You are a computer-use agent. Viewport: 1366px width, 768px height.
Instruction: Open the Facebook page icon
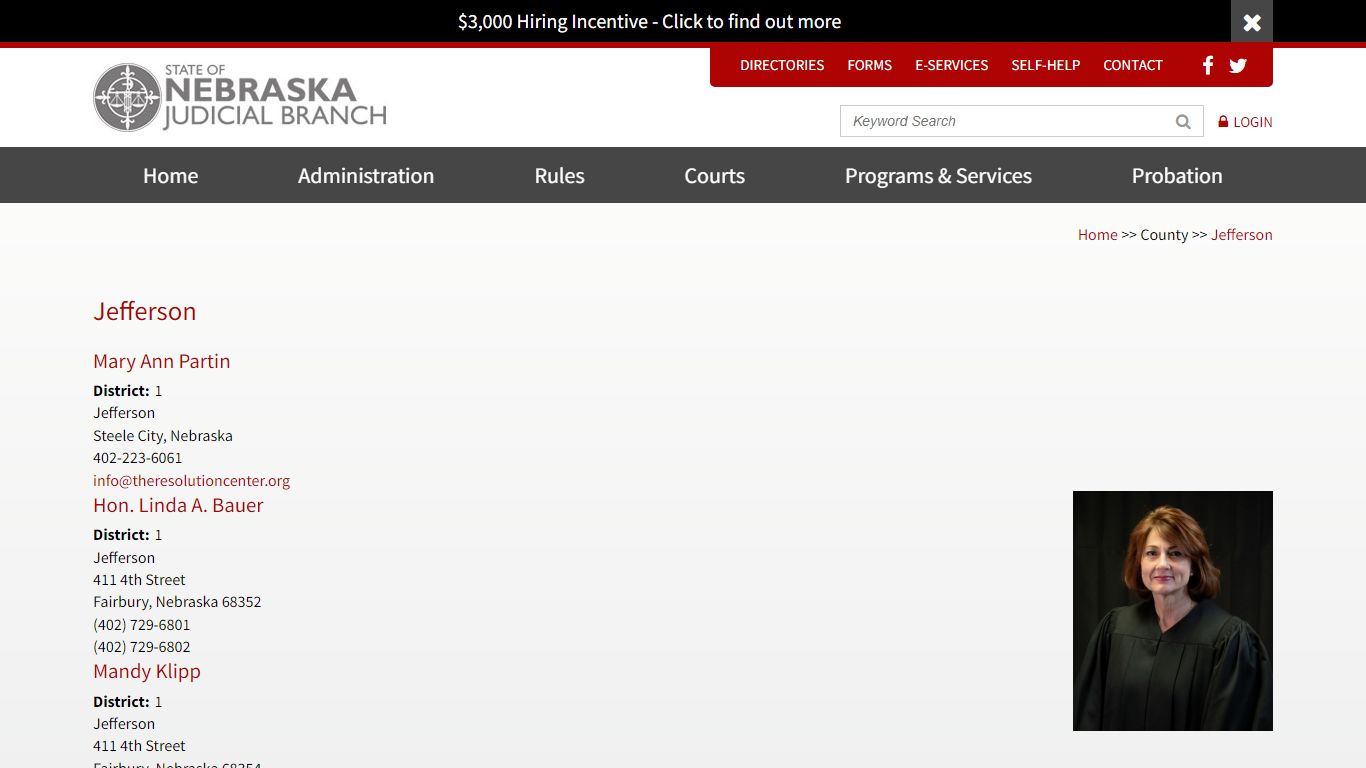click(x=1208, y=65)
